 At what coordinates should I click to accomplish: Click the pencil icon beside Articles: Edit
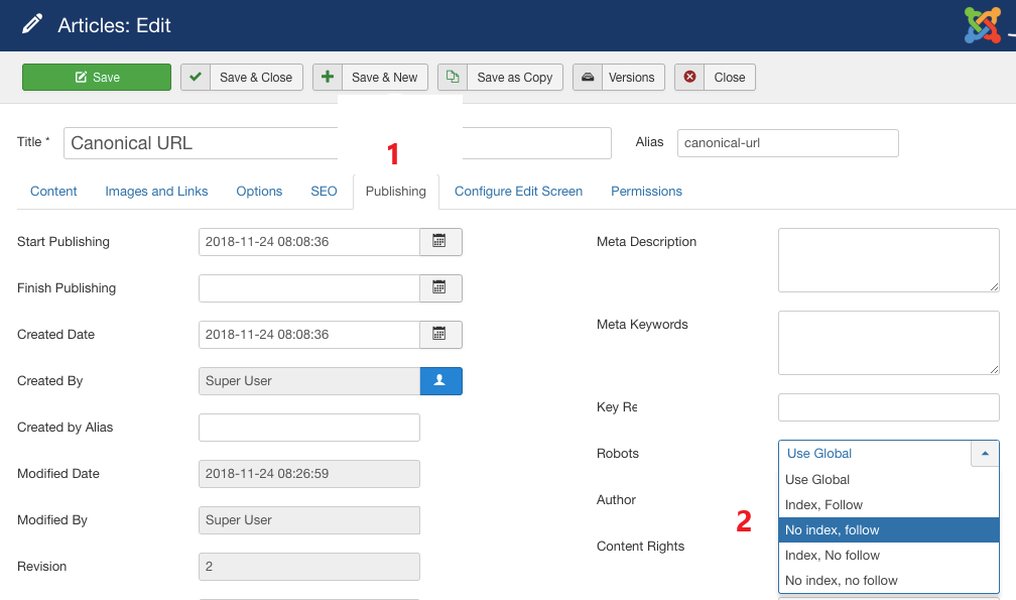[32, 24]
